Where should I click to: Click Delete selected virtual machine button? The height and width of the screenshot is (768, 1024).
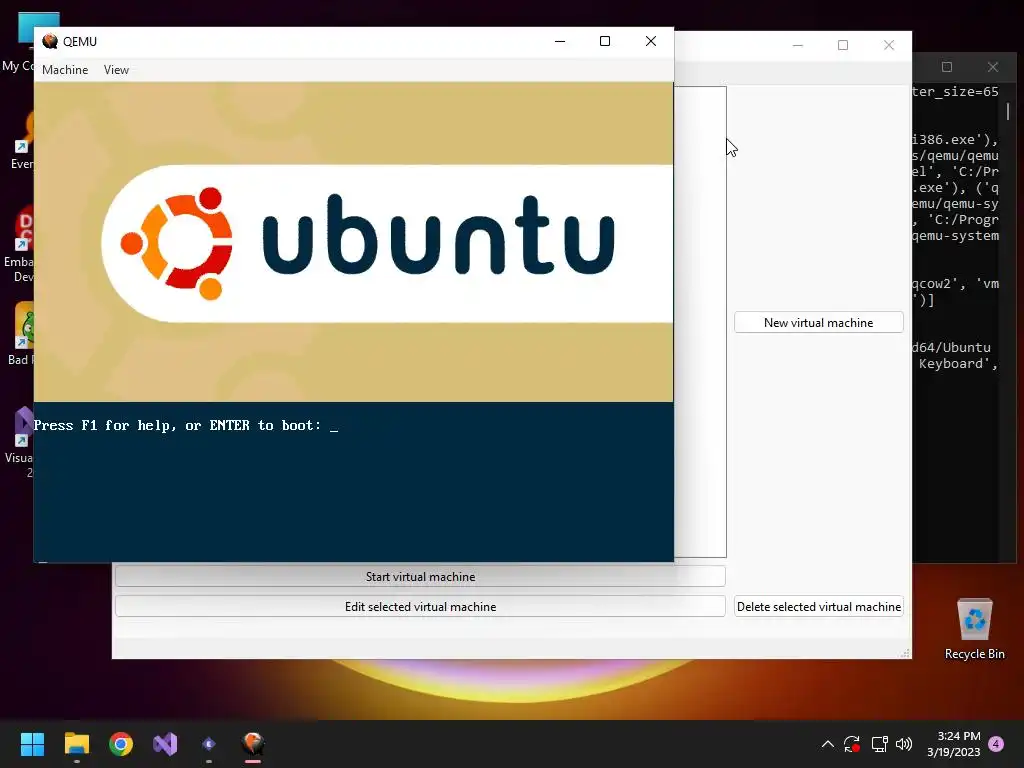coord(818,607)
